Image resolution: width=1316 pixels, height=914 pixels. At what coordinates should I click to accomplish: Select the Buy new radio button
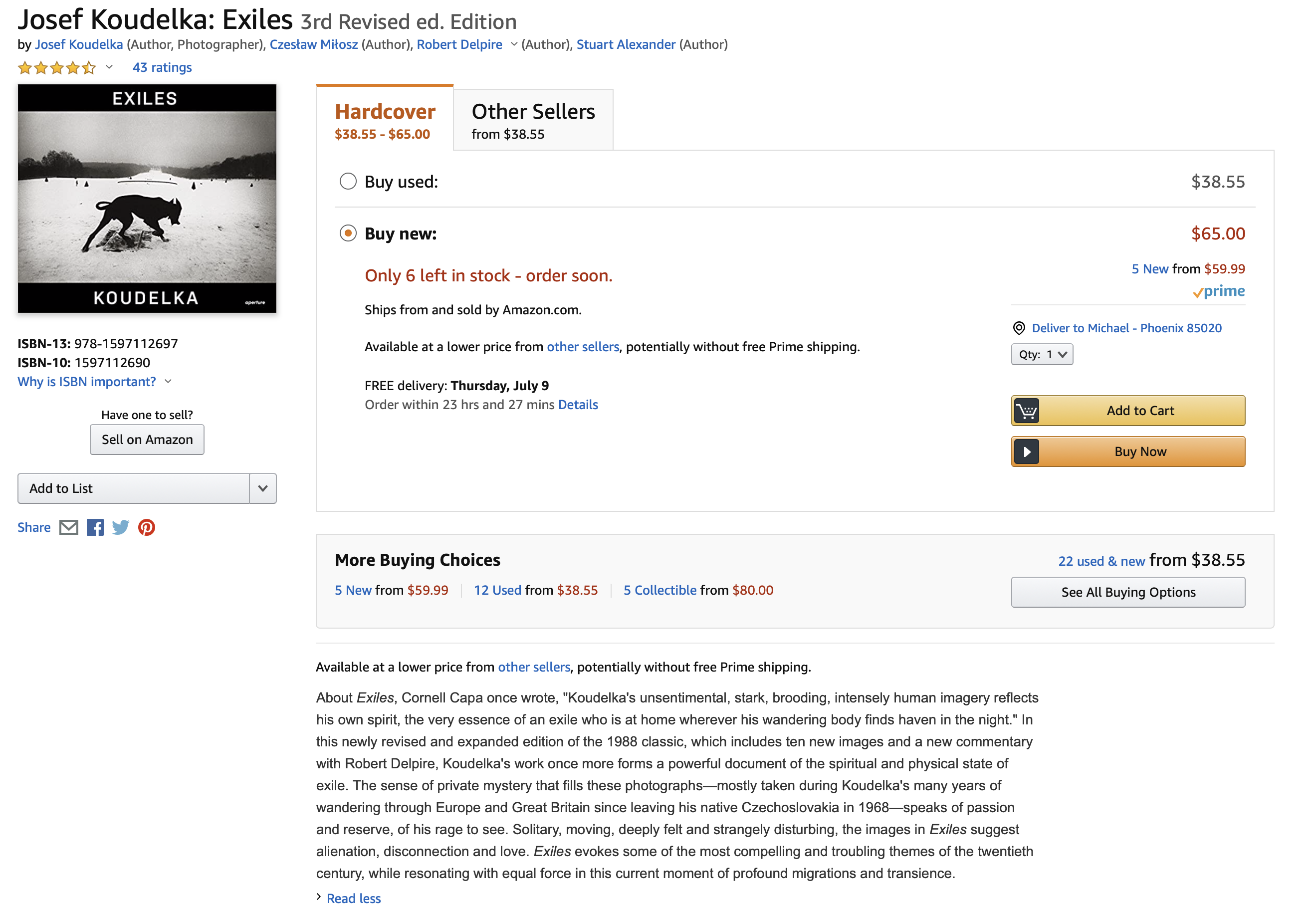(x=348, y=233)
